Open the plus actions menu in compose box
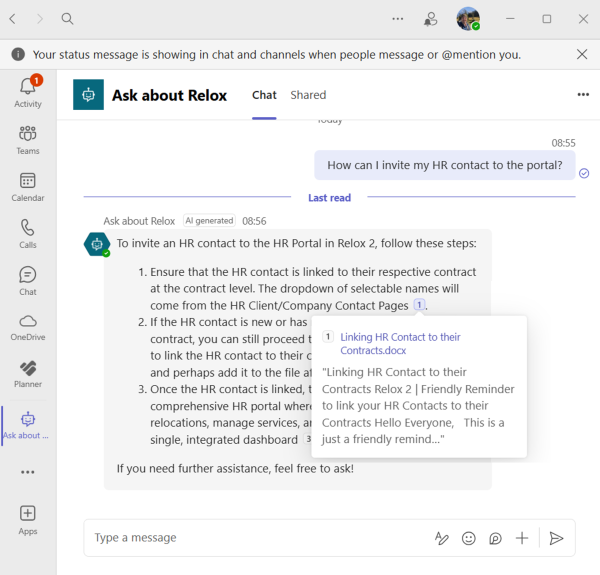Image resolution: width=600 pixels, height=575 pixels. pyautogui.click(x=522, y=538)
